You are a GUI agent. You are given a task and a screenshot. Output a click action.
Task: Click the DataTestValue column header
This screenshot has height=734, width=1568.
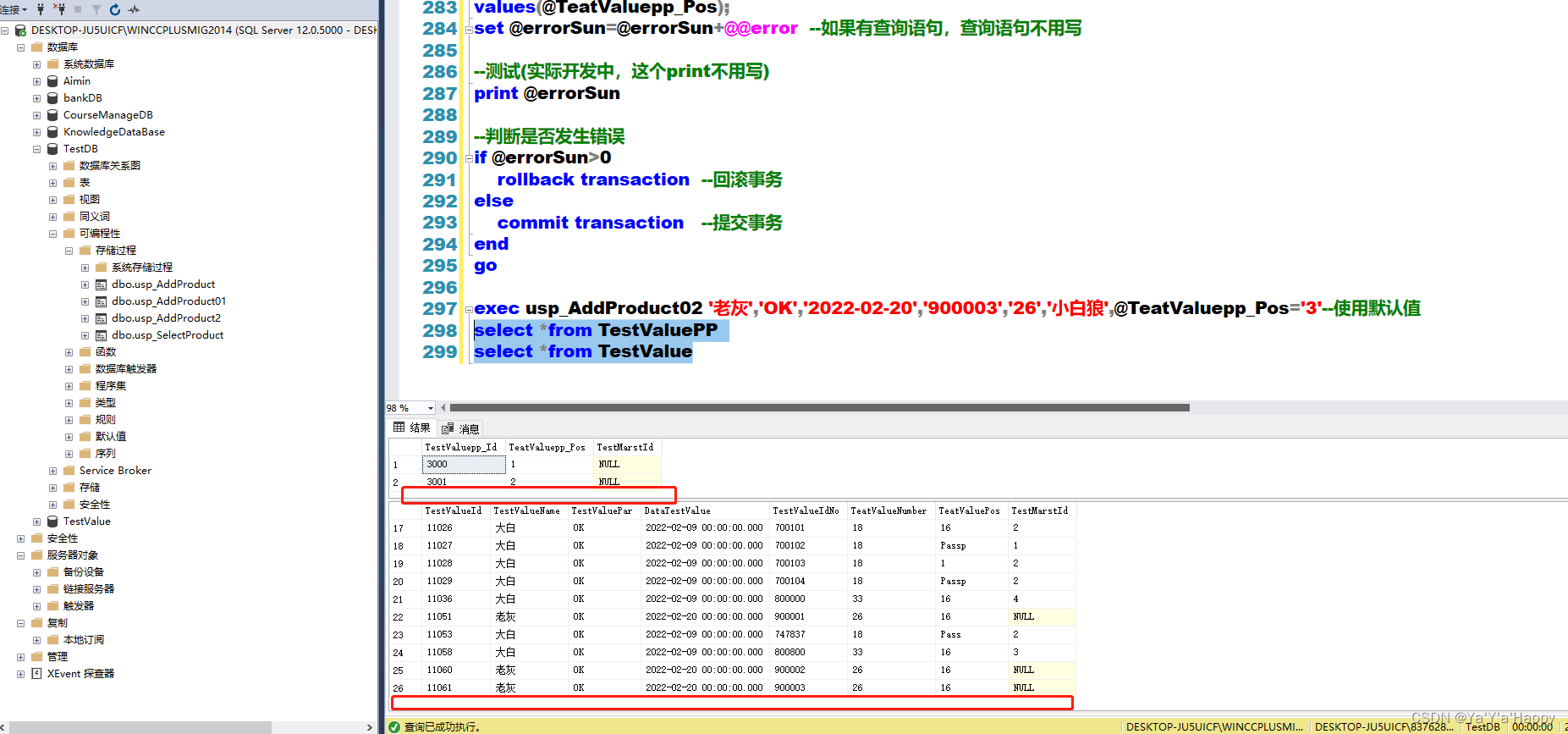click(706, 510)
